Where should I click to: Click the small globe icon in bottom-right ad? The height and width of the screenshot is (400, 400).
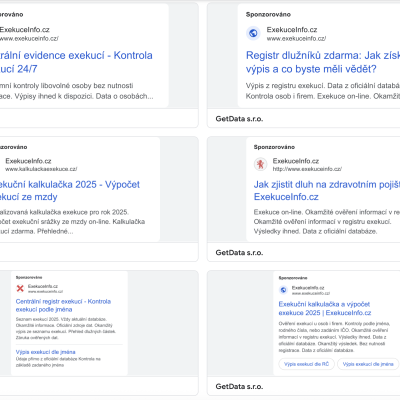click(x=283, y=290)
